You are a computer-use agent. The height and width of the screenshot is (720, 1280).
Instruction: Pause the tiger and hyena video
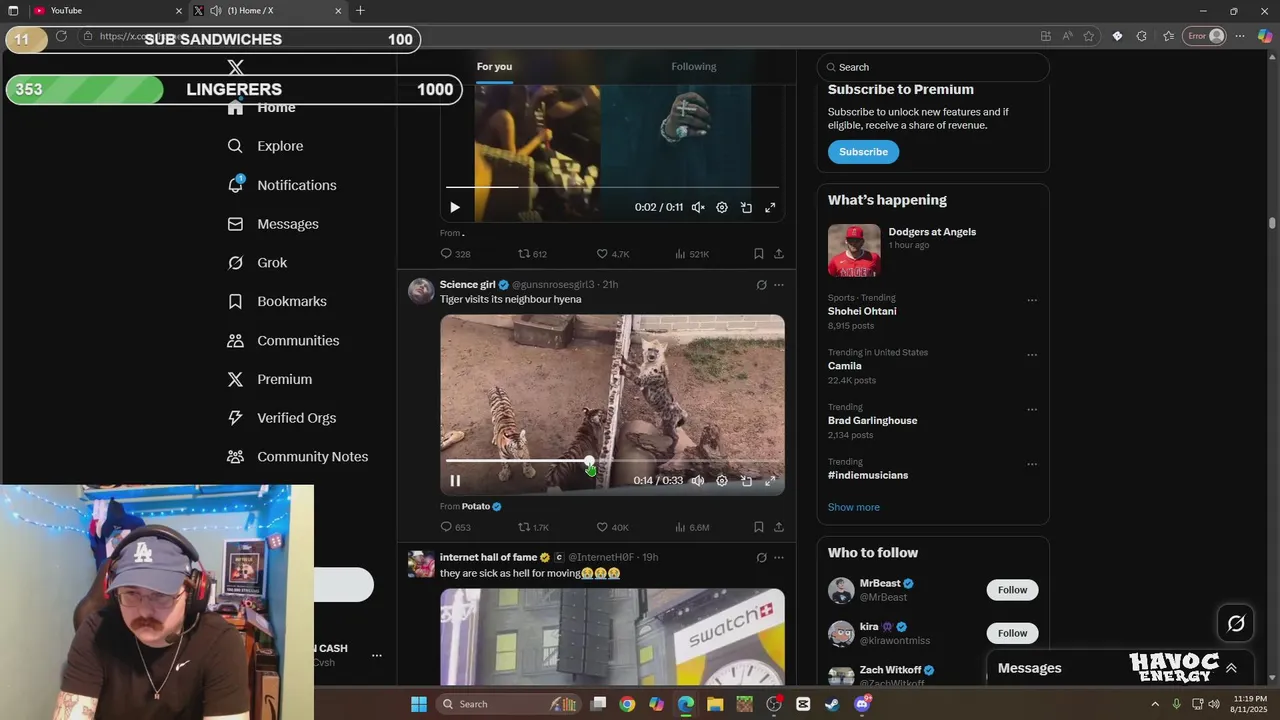tap(455, 481)
